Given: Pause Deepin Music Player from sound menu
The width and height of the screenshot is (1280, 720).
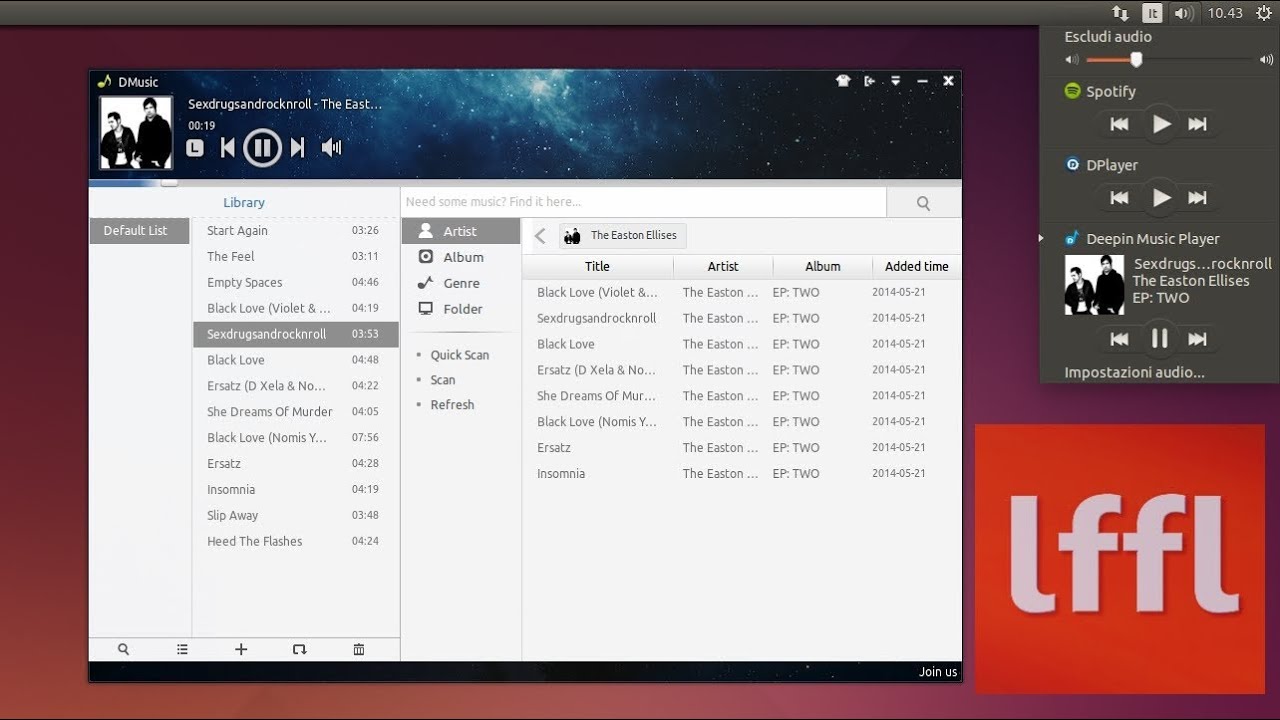Looking at the screenshot, I should click(1160, 339).
